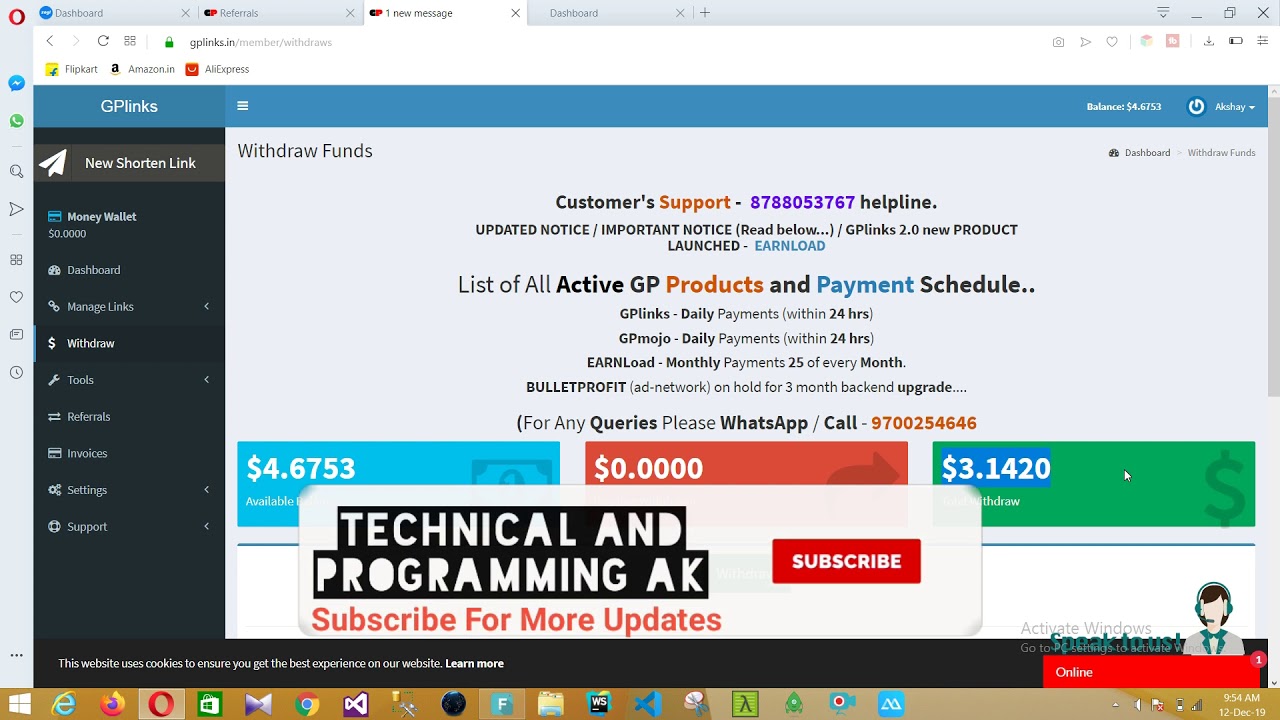Open Online chat widget
Viewport: 1280px width, 720px height.
[1150, 672]
